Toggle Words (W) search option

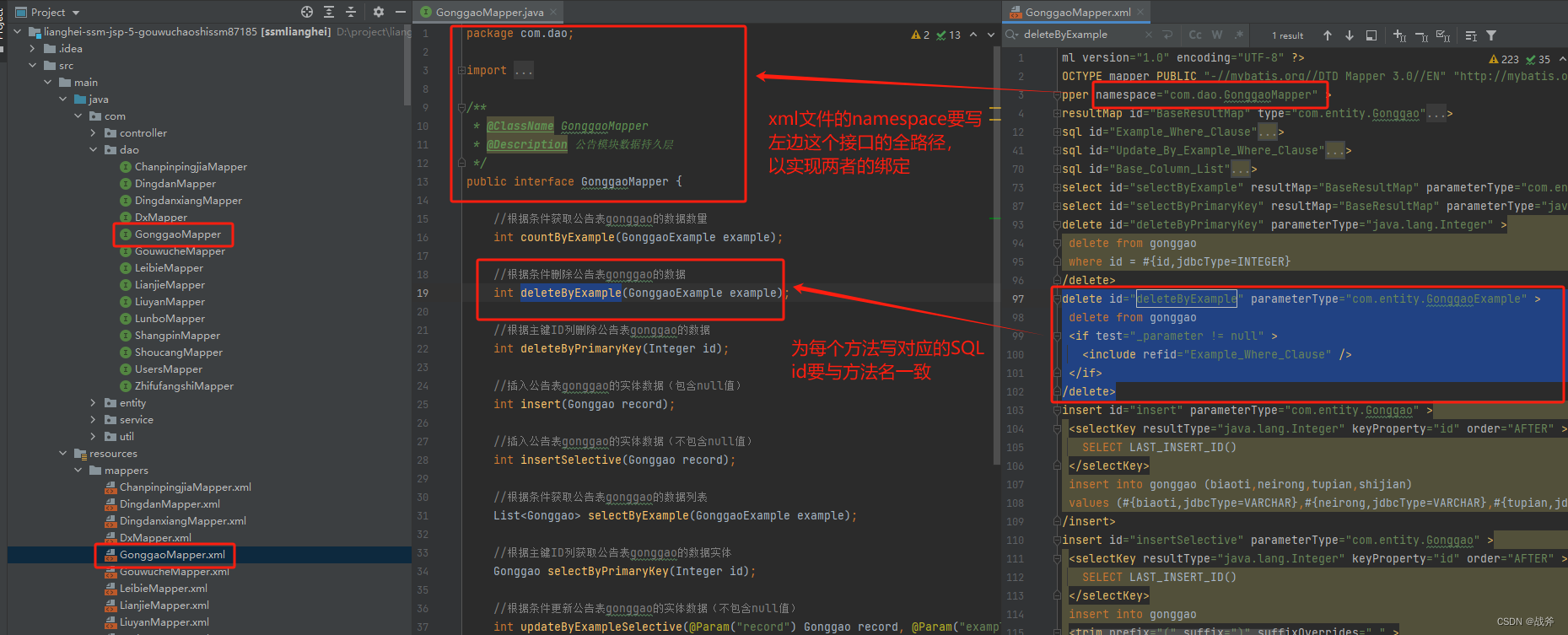(x=1217, y=35)
